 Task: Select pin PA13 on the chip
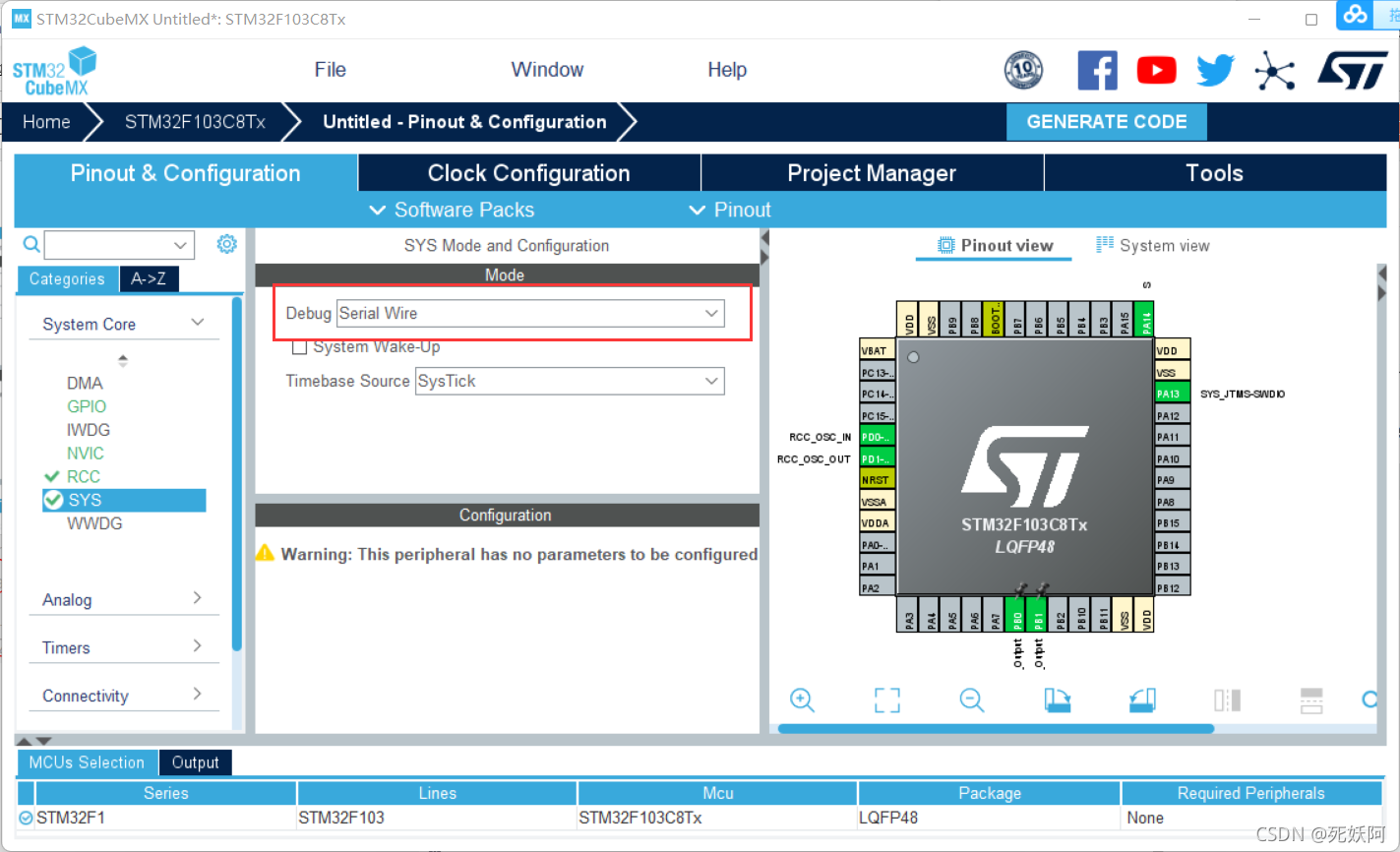[x=1173, y=394]
